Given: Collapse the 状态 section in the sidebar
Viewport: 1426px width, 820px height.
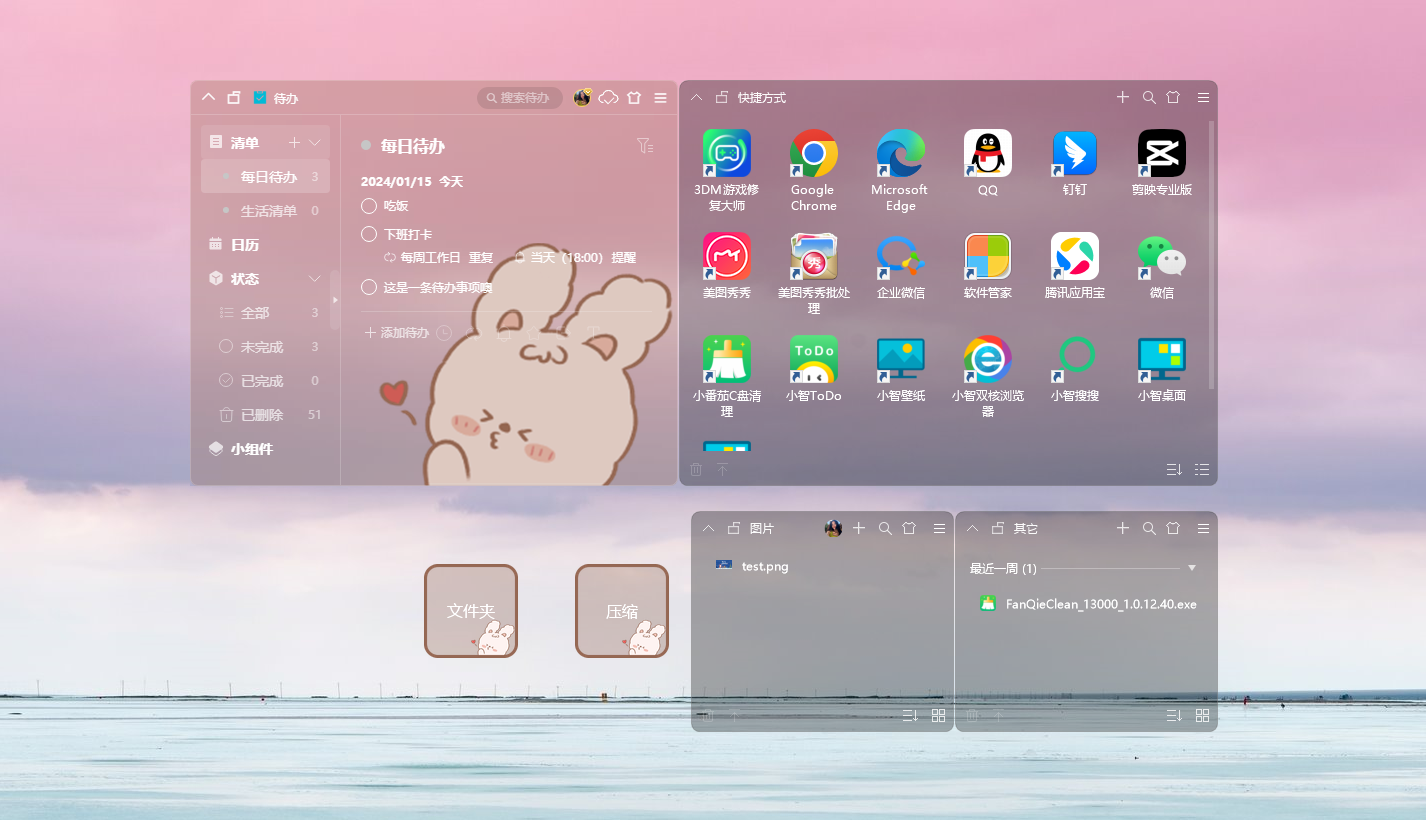Looking at the screenshot, I should point(314,278).
